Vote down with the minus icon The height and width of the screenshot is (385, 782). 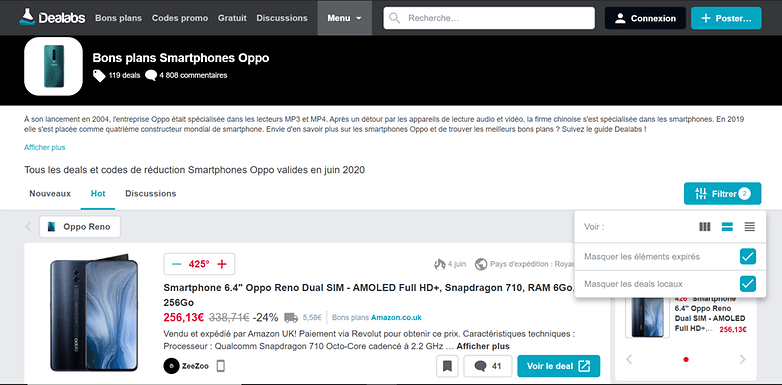pos(176,264)
